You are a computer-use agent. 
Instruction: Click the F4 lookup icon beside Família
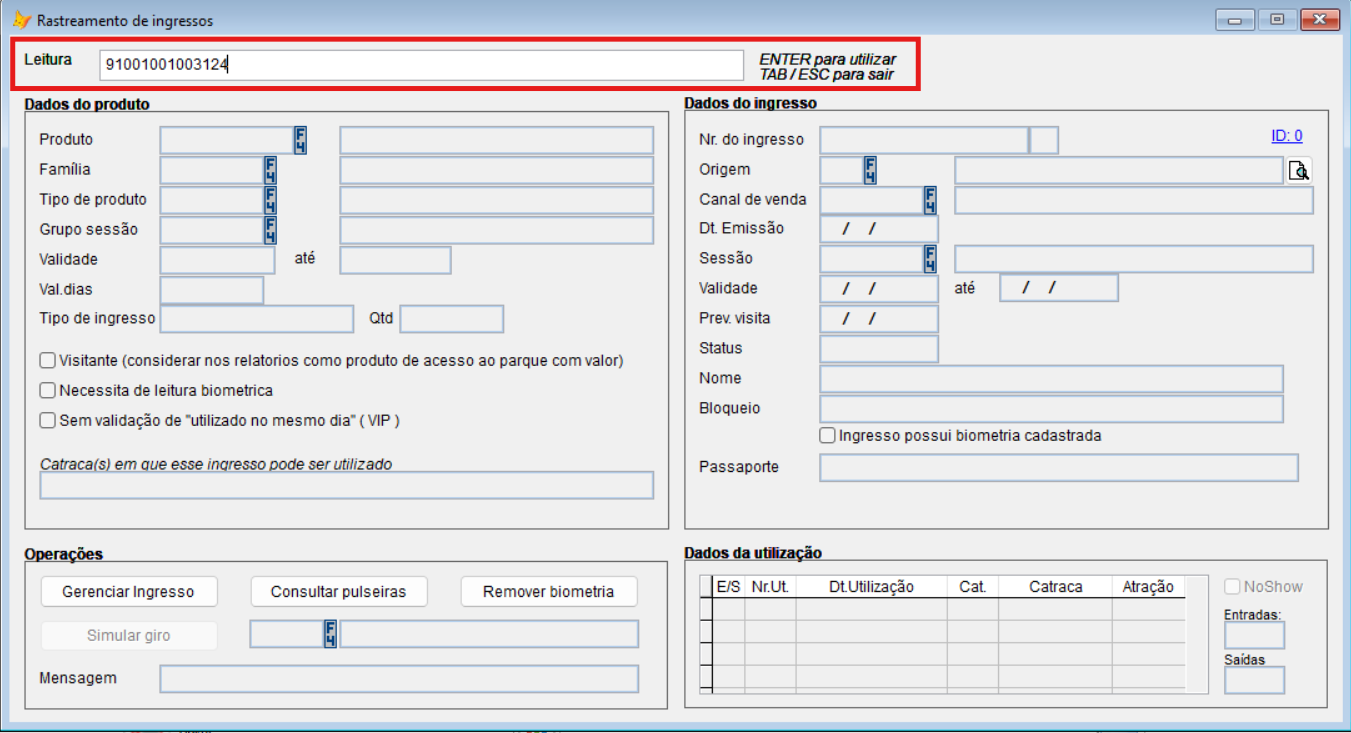click(270, 170)
